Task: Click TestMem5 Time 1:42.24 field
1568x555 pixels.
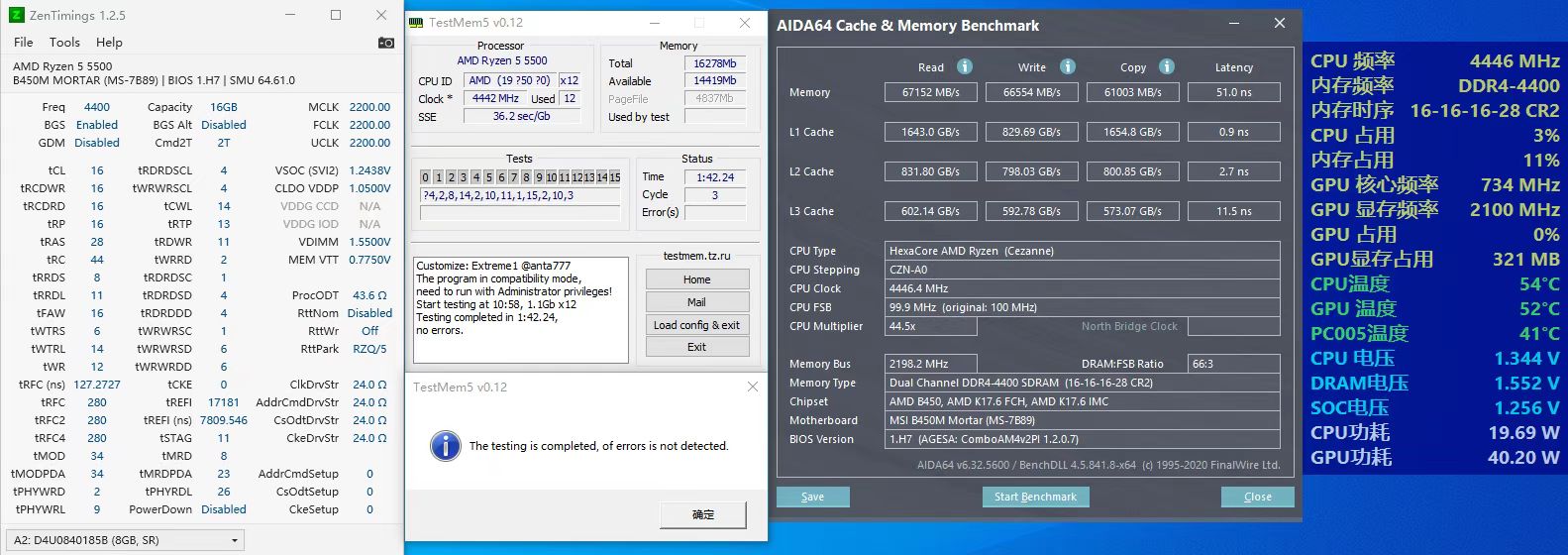Action: (714, 177)
